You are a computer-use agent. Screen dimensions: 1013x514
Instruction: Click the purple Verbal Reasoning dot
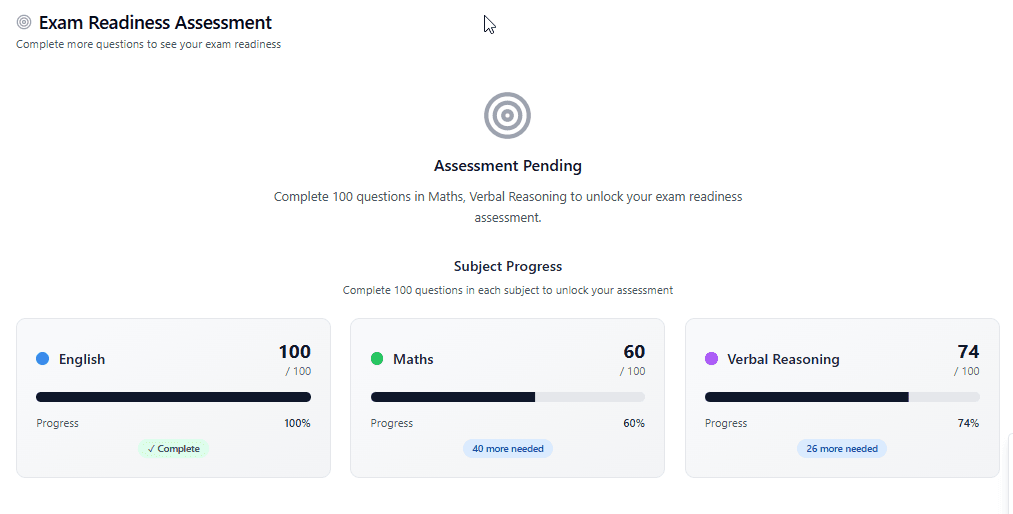coord(711,359)
